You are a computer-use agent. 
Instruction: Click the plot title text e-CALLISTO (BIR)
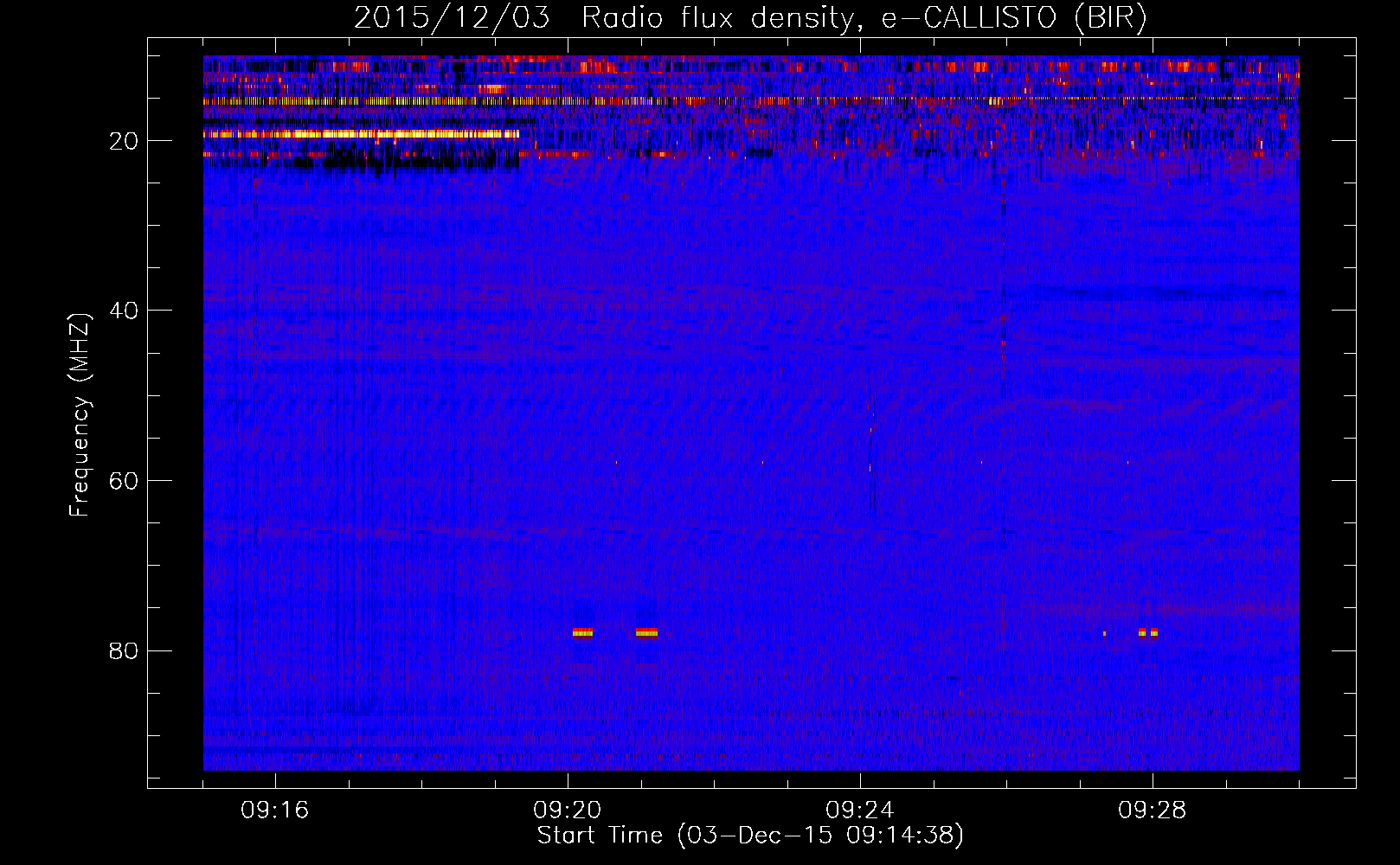point(1013,18)
